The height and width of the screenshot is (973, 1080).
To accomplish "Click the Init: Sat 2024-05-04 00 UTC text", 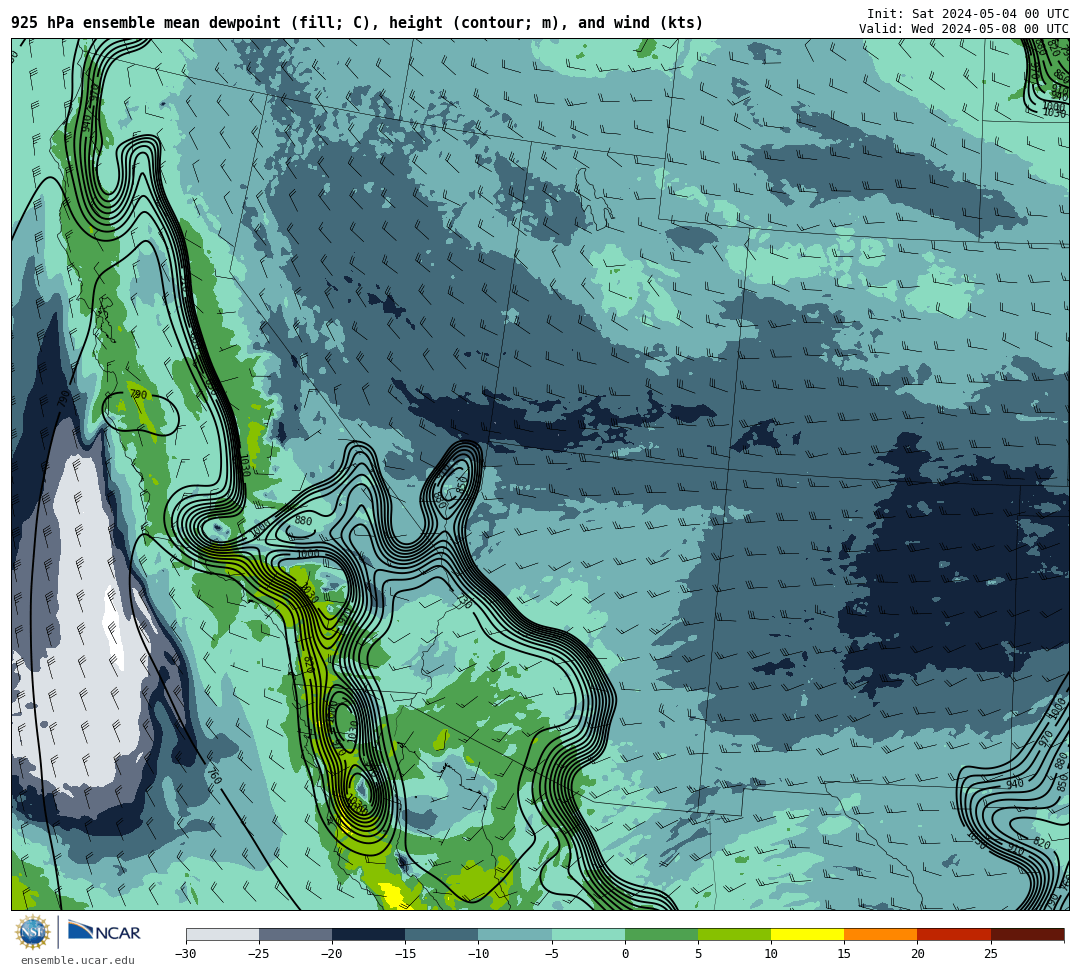I will click(x=968, y=14).
